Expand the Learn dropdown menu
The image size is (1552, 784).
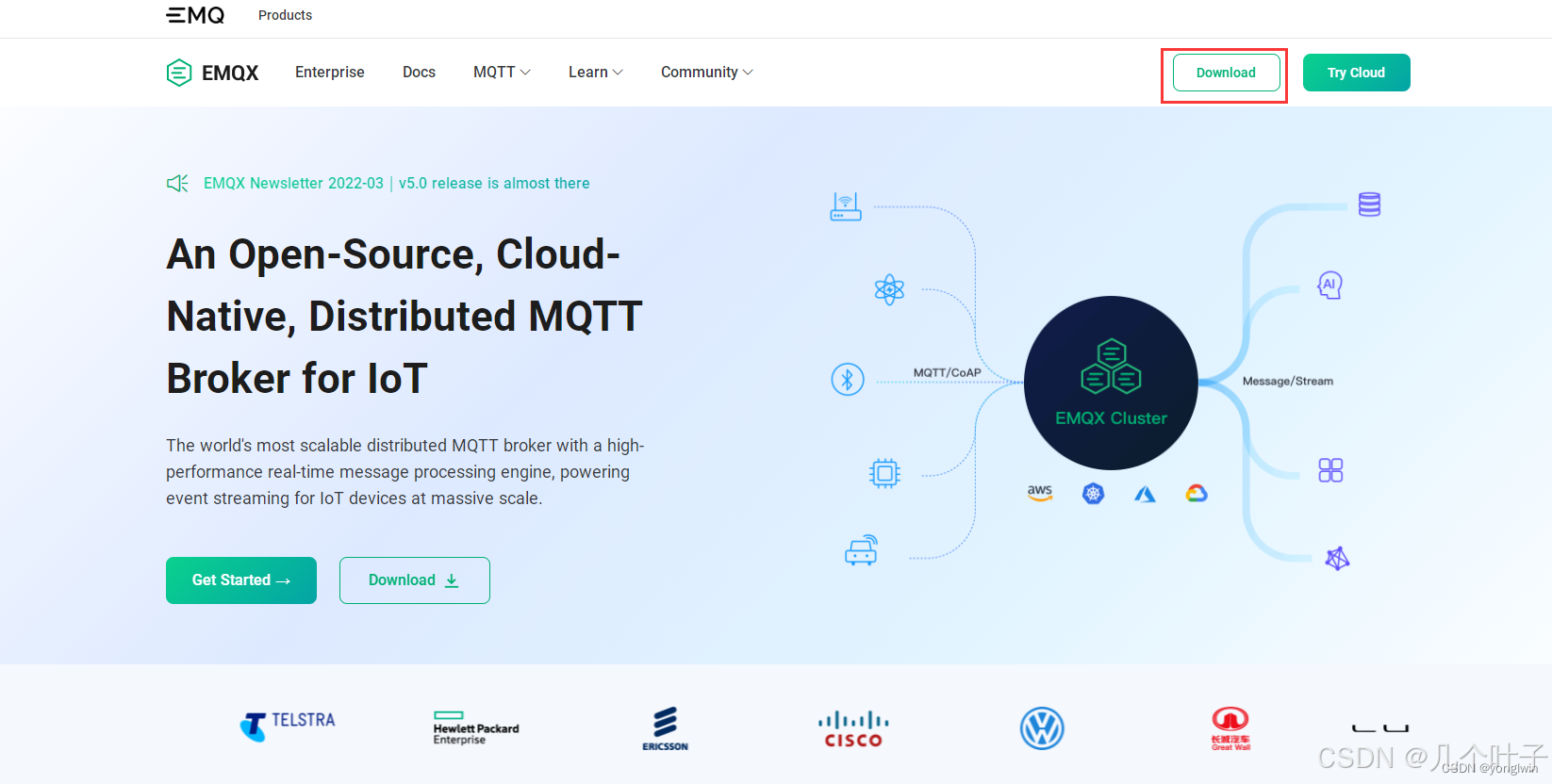pyautogui.click(x=595, y=72)
